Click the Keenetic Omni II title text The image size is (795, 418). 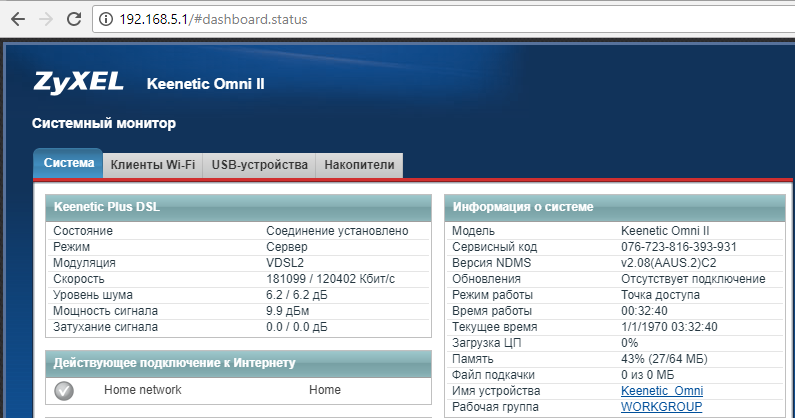coord(205,83)
